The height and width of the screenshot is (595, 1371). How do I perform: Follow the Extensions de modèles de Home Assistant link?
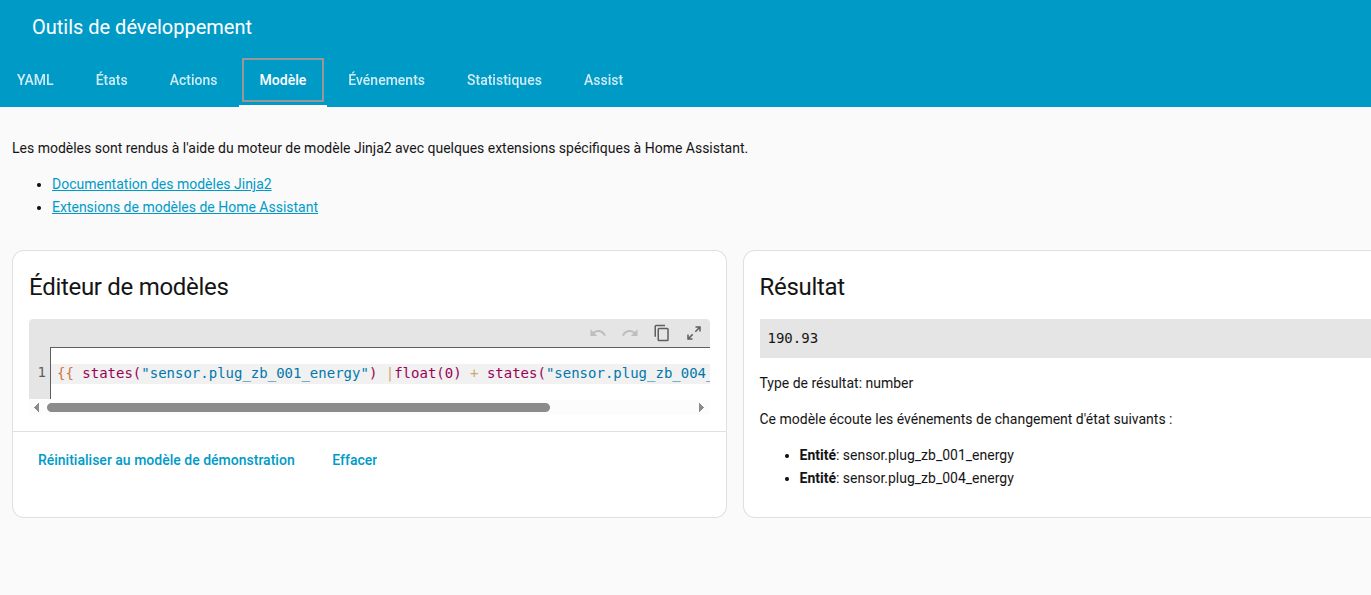coord(185,207)
